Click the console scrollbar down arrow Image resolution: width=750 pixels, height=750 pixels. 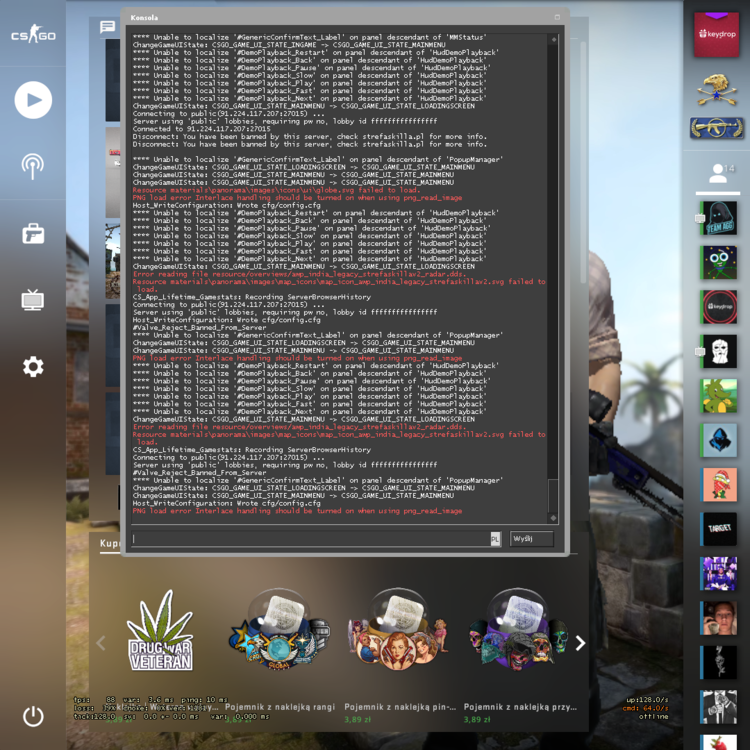tap(553, 518)
